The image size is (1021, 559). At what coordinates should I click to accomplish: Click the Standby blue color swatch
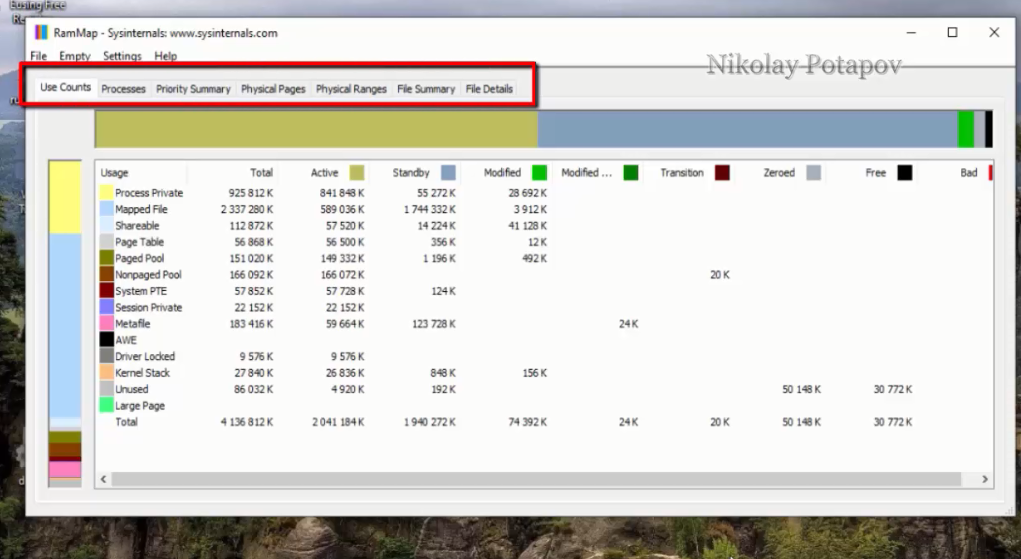[x=448, y=173]
